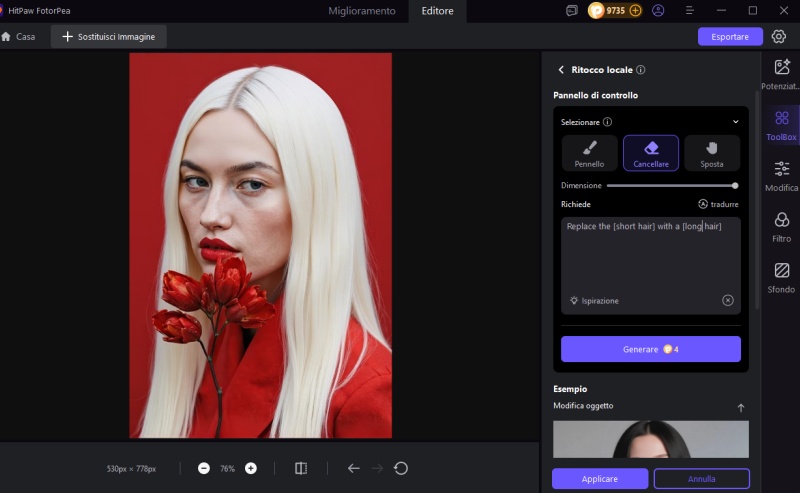Select the Pennello brush tool

click(x=589, y=153)
